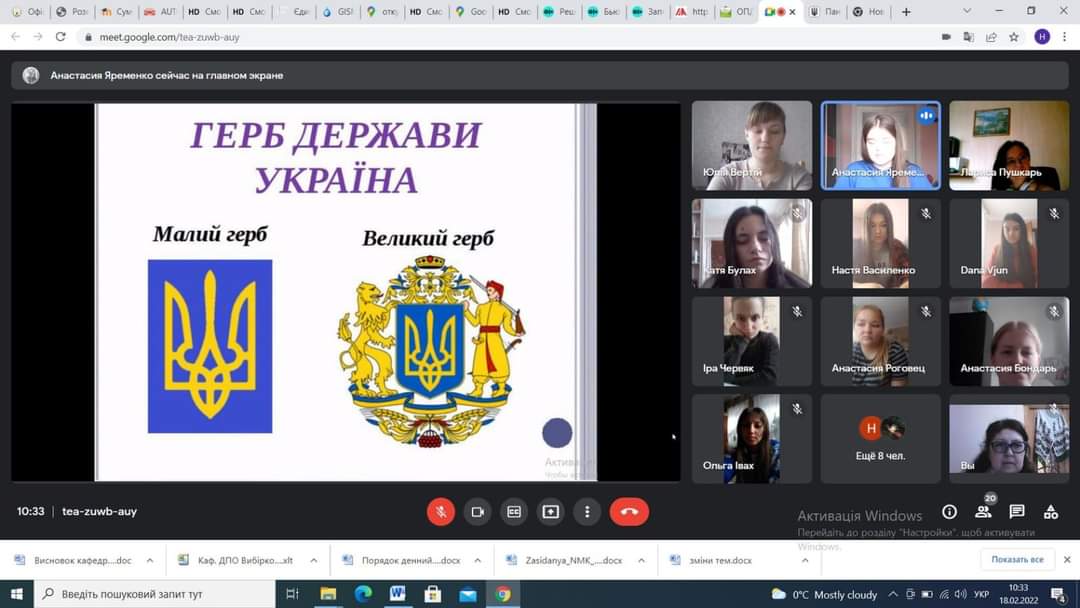Toggle the camera in call controls
The height and width of the screenshot is (608, 1080).
coord(477,511)
